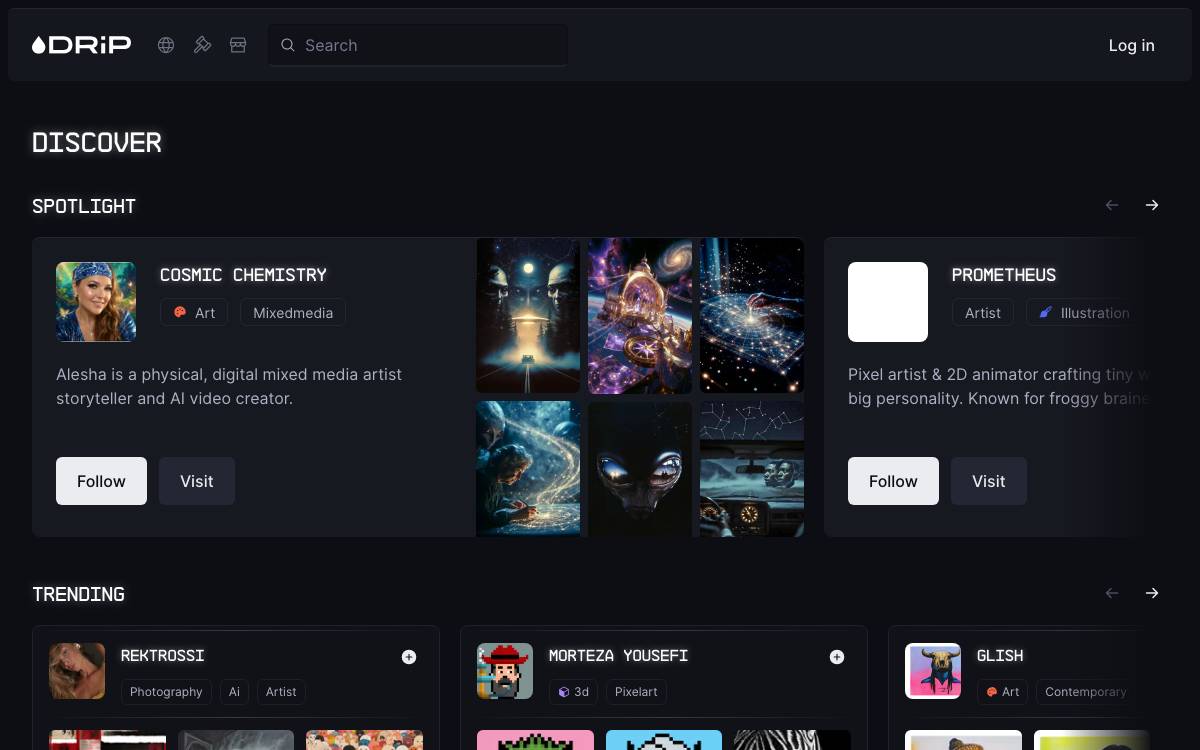Screen dimensions: 1200x750
Task: Click plus icon to follow Morteza Yousefi
Action: 837,657
